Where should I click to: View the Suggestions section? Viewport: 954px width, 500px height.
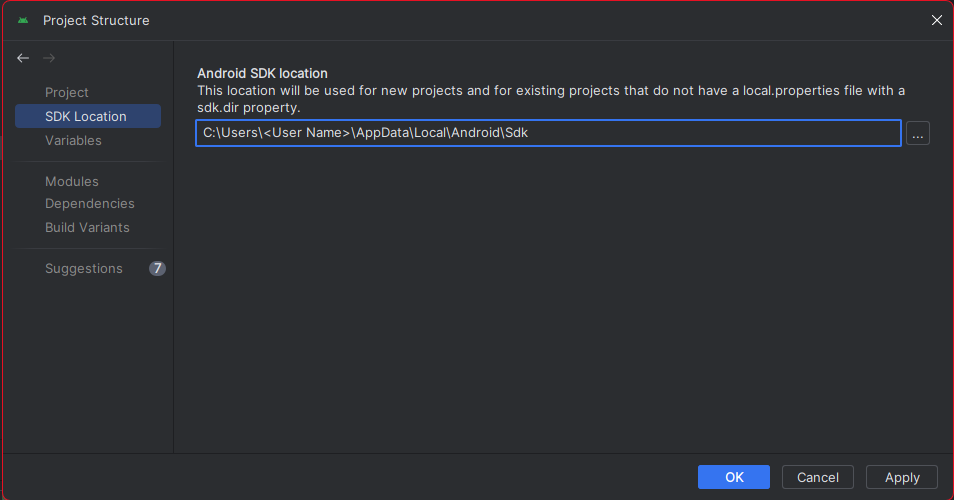(x=83, y=268)
